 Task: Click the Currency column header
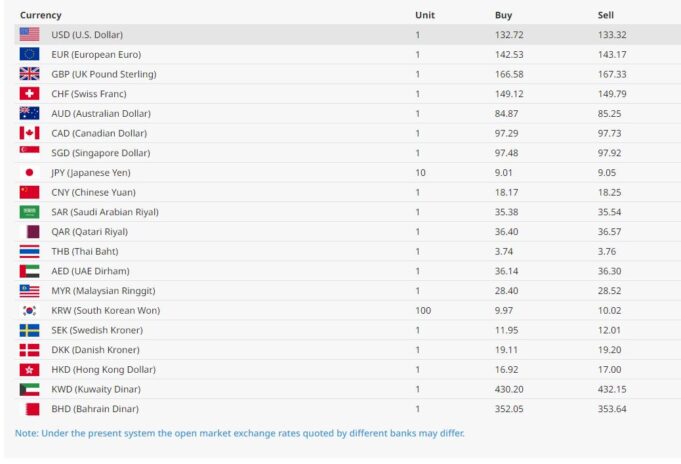pyautogui.click(x=40, y=15)
